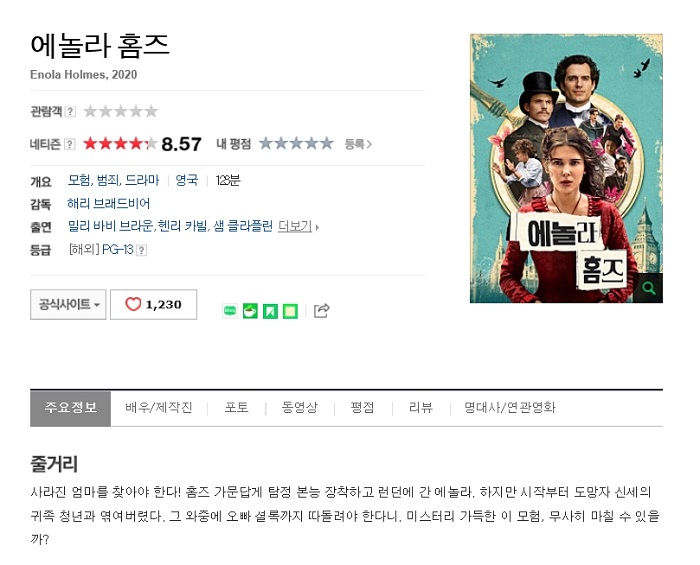Share to Naver Cafe coffee-cup icon
This screenshot has height=565, width=700.
tap(250, 311)
